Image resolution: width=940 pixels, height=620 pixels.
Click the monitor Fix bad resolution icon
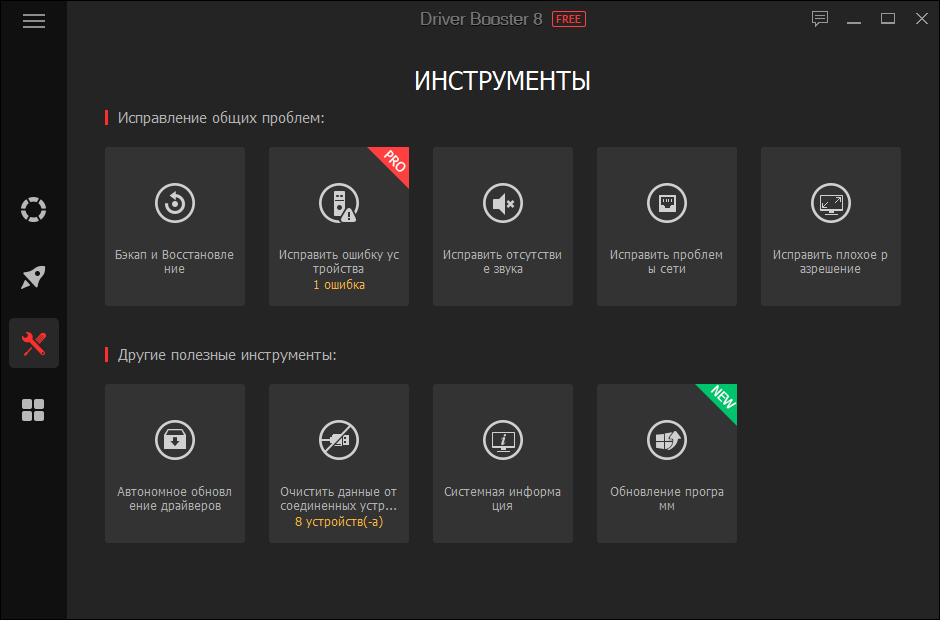coord(831,203)
